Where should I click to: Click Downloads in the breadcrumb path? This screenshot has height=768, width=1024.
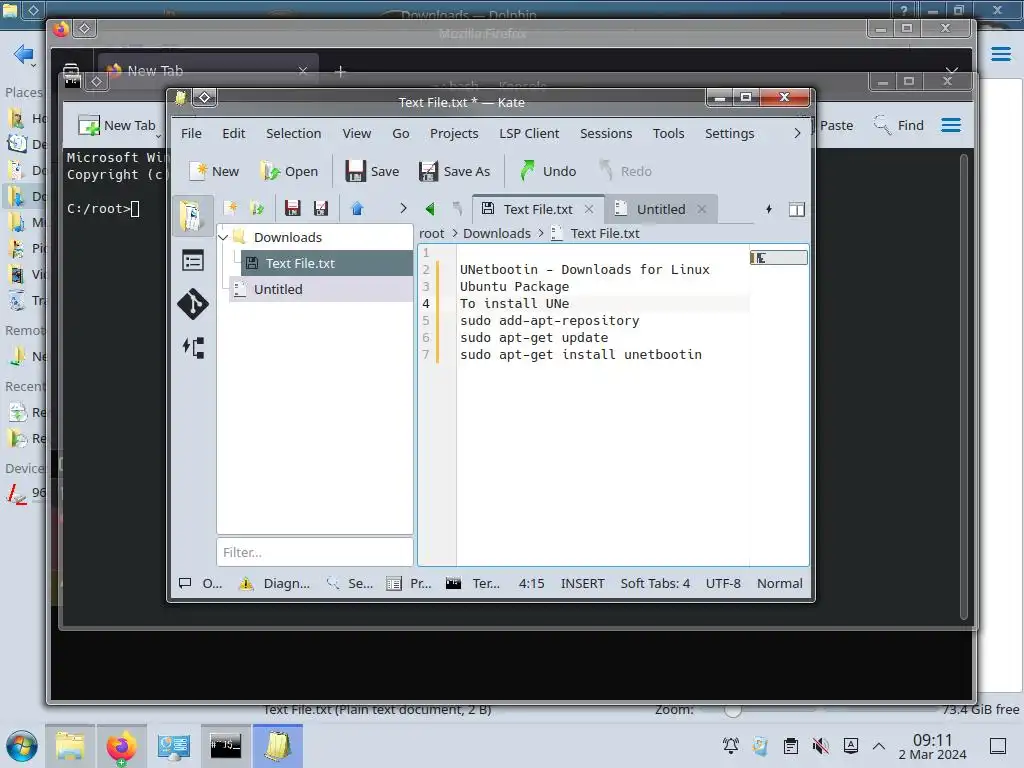pyautogui.click(x=497, y=233)
